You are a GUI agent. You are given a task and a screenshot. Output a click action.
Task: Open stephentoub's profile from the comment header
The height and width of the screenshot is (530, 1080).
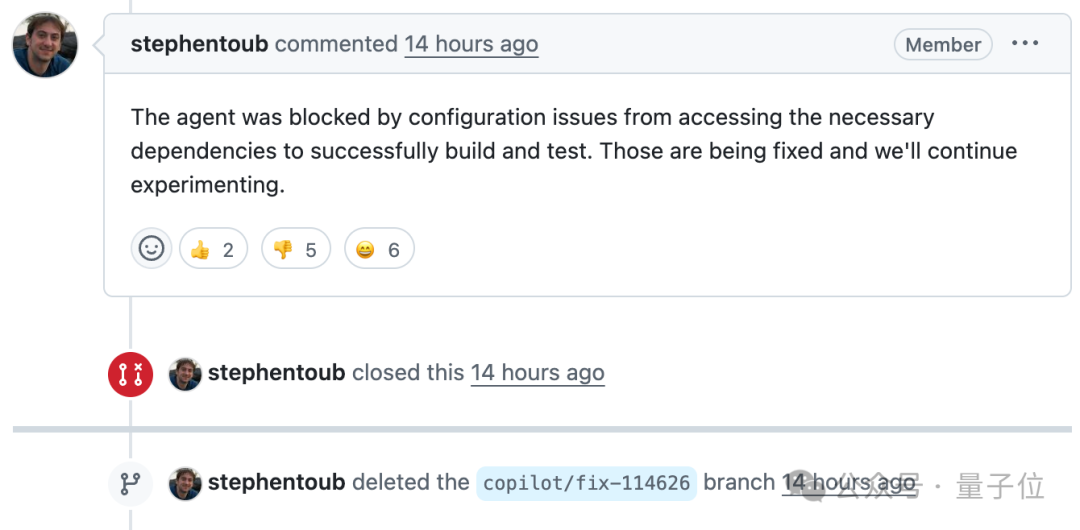coord(199,44)
